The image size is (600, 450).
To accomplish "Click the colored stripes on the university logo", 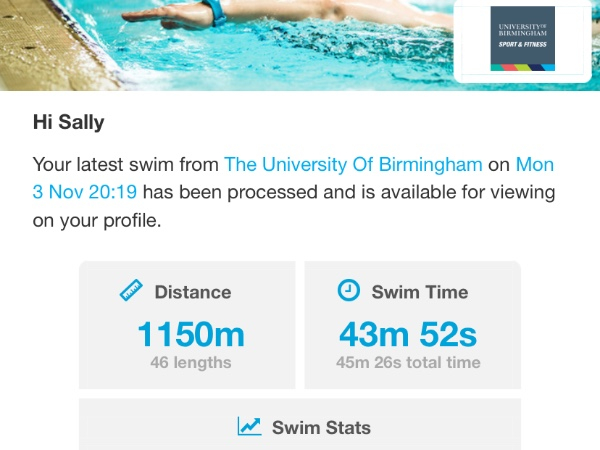I will click(522, 65).
